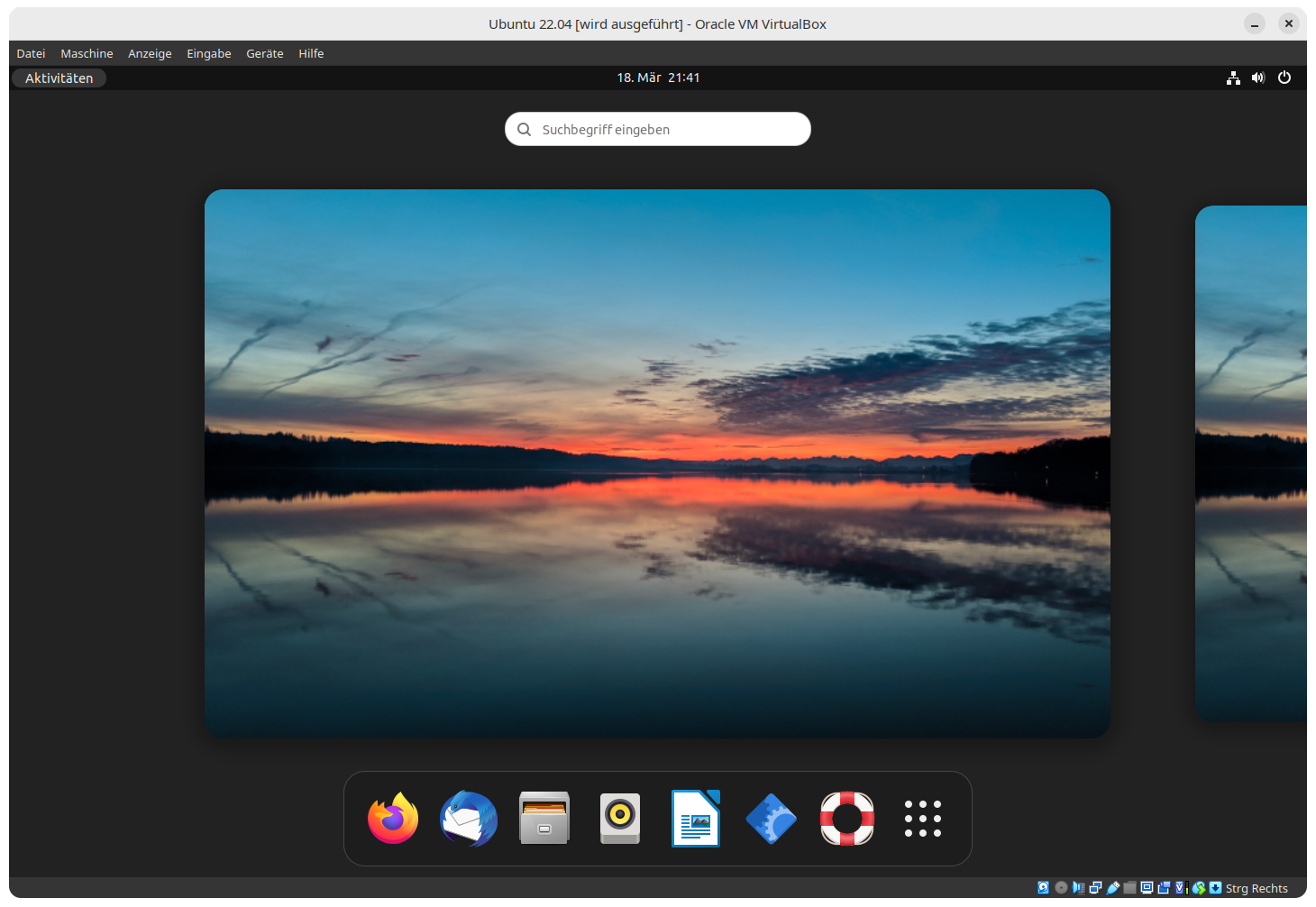Click the mouse integration status icon
Image resolution: width=1316 pixels, height=907 pixels.
tap(1199, 888)
